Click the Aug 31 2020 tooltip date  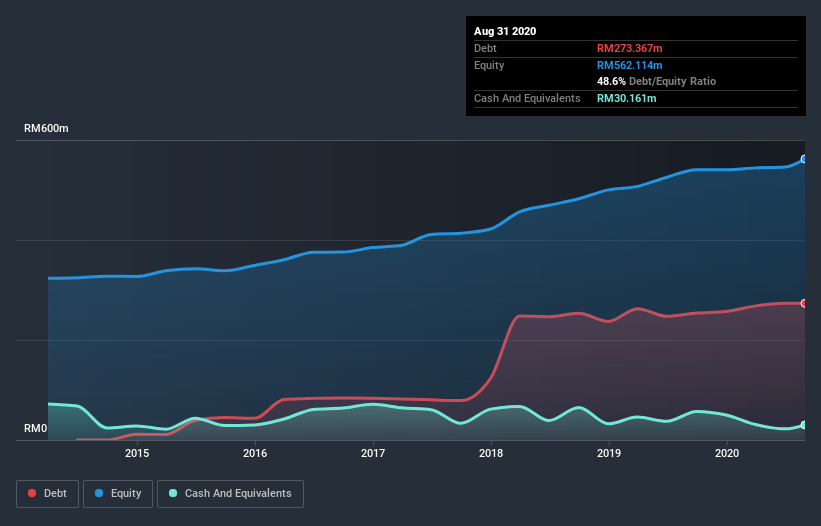pyautogui.click(x=505, y=31)
